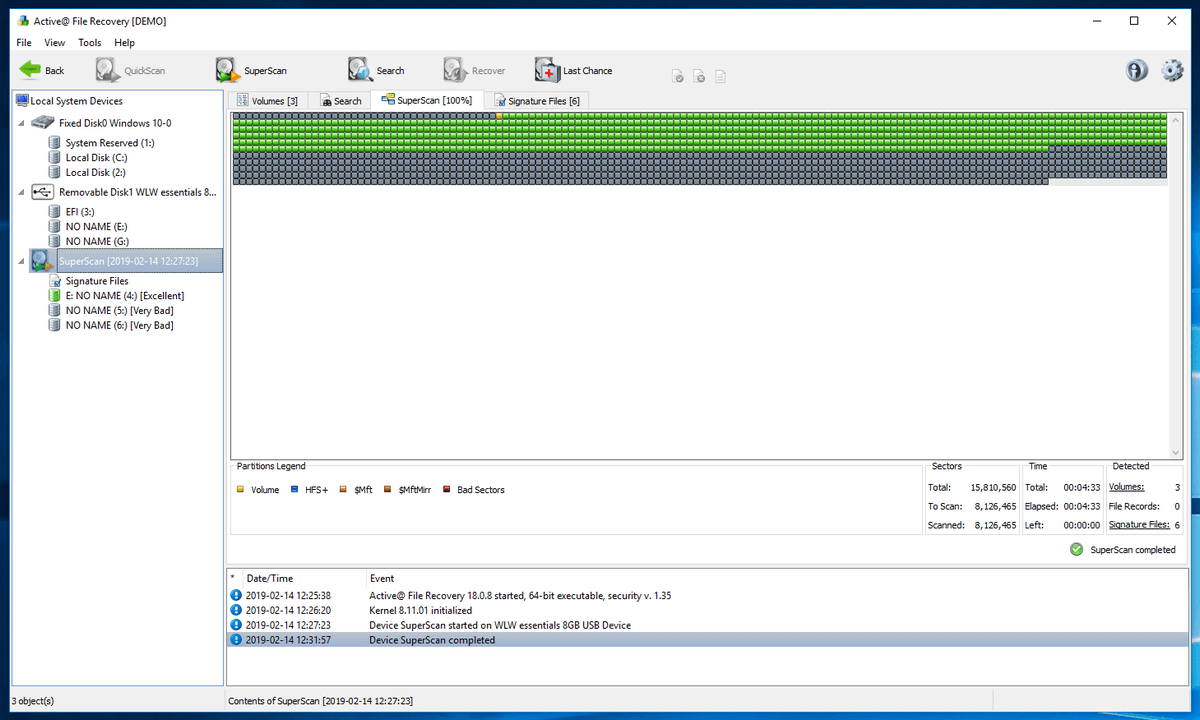Image resolution: width=1200 pixels, height=720 pixels.
Task: Open settings with the gear icon
Action: tap(1172, 70)
